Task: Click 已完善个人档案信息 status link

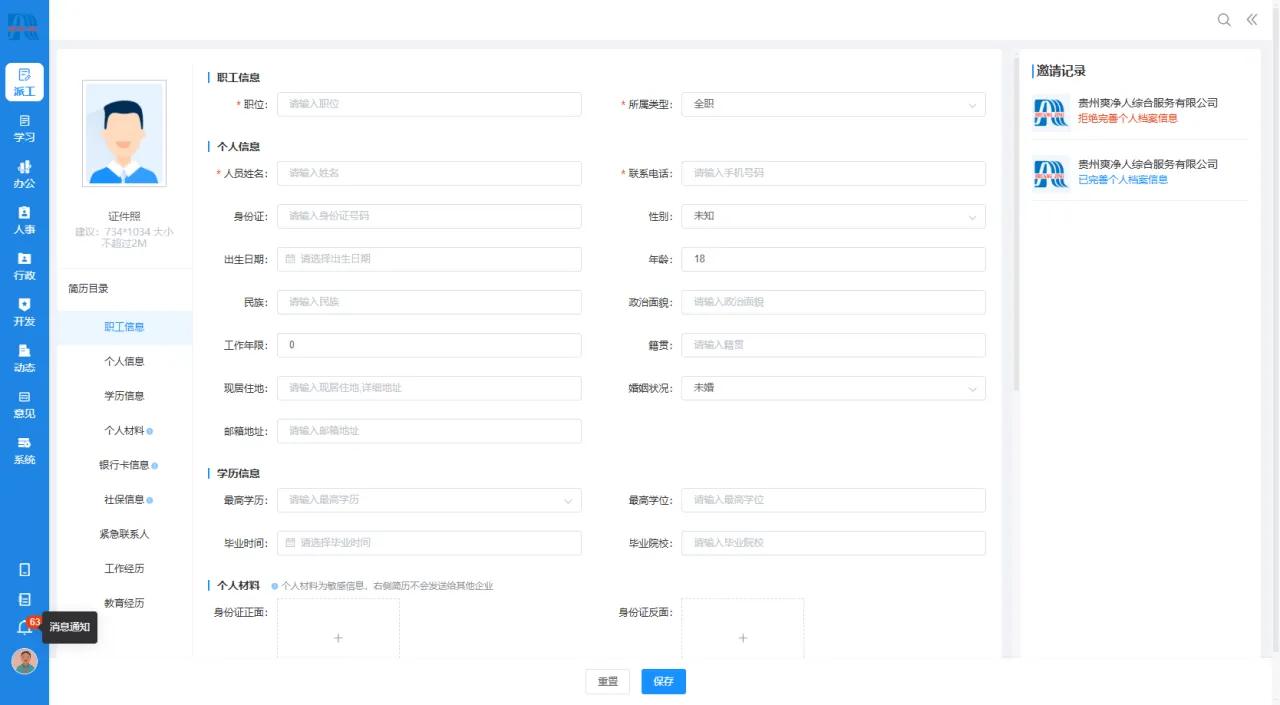Action: (x=1123, y=180)
